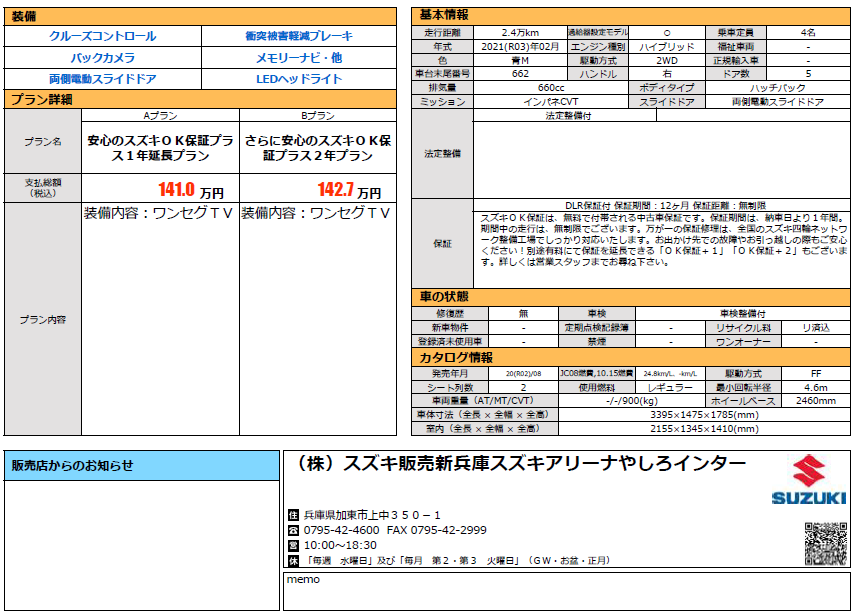Click the telephone icon beside 0795-42-4600

pos(293,530)
